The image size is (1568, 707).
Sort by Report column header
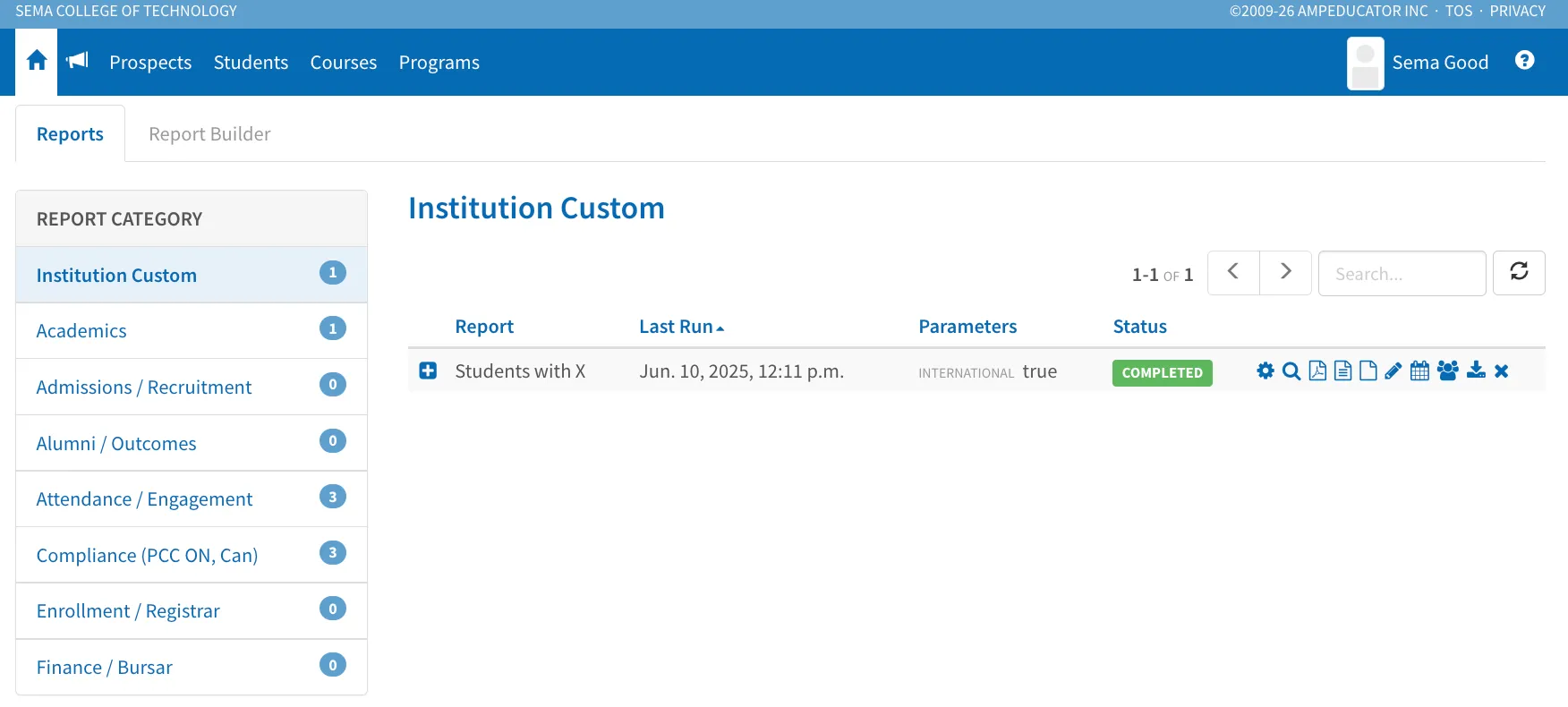(x=484, y=327)
